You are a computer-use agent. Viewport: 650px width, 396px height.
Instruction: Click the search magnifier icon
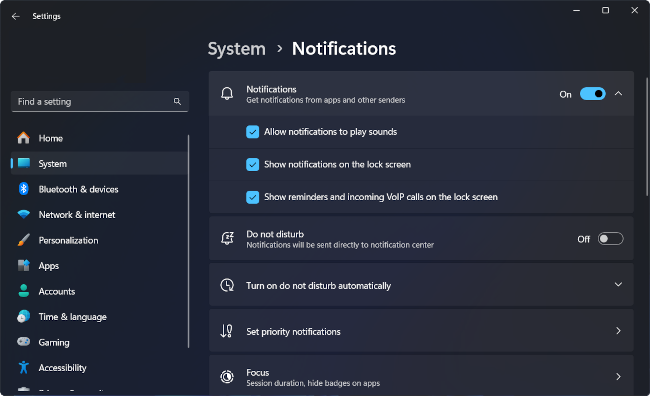[177, 102]
